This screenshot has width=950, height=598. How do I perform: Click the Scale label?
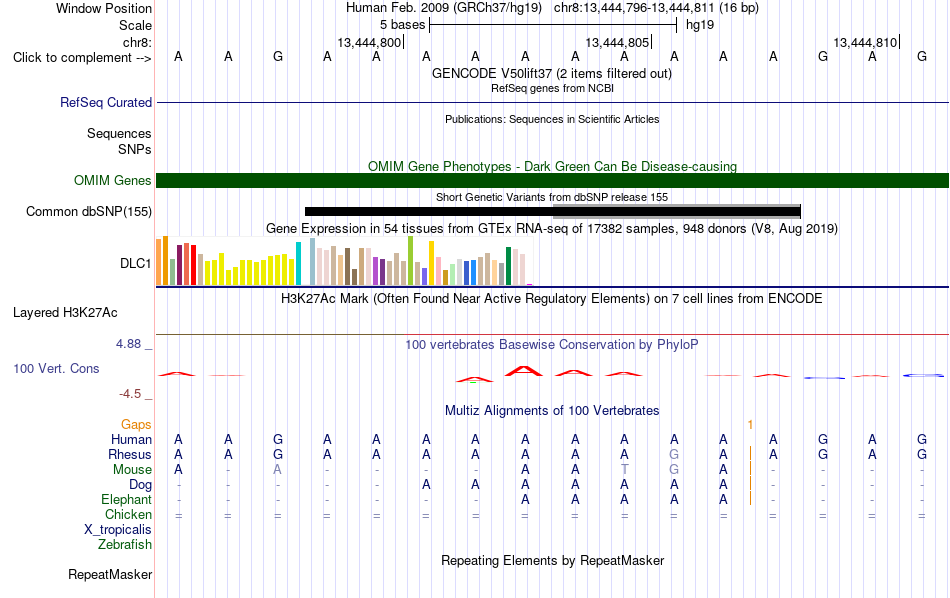pyautogui.click(x=136, y=25)
